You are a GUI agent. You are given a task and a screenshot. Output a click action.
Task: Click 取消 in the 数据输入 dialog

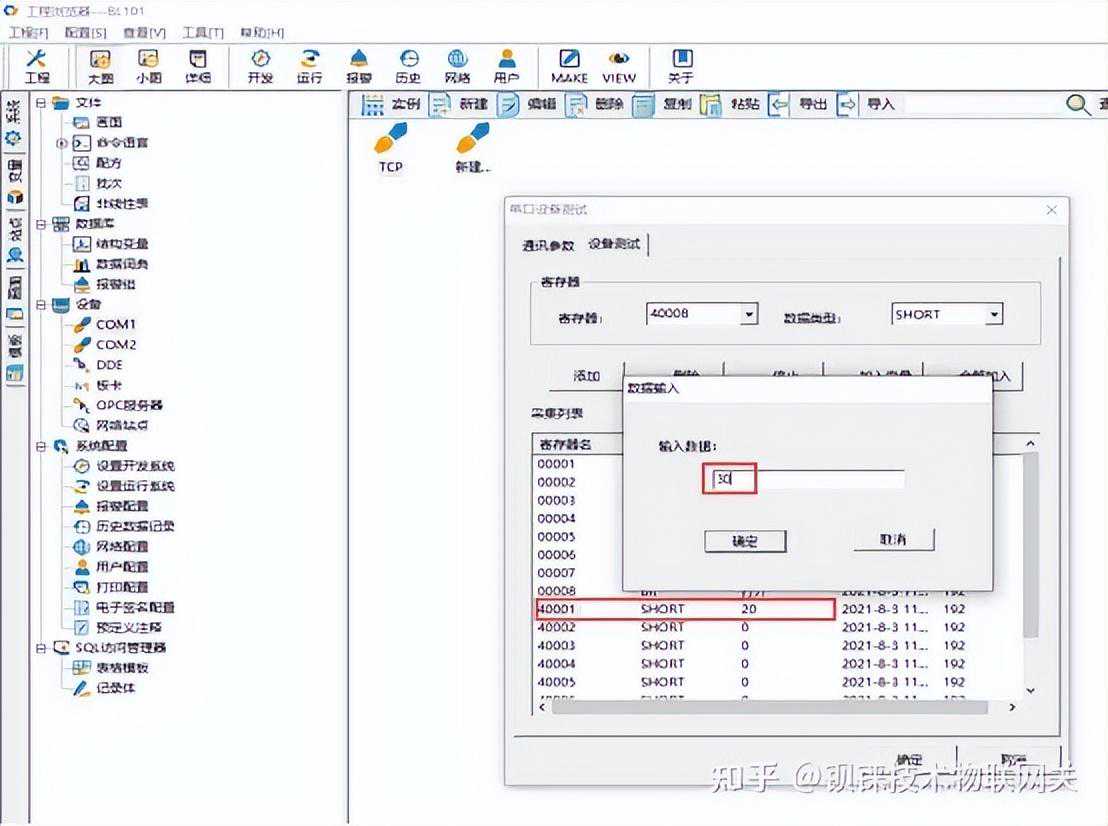point(893,540)
